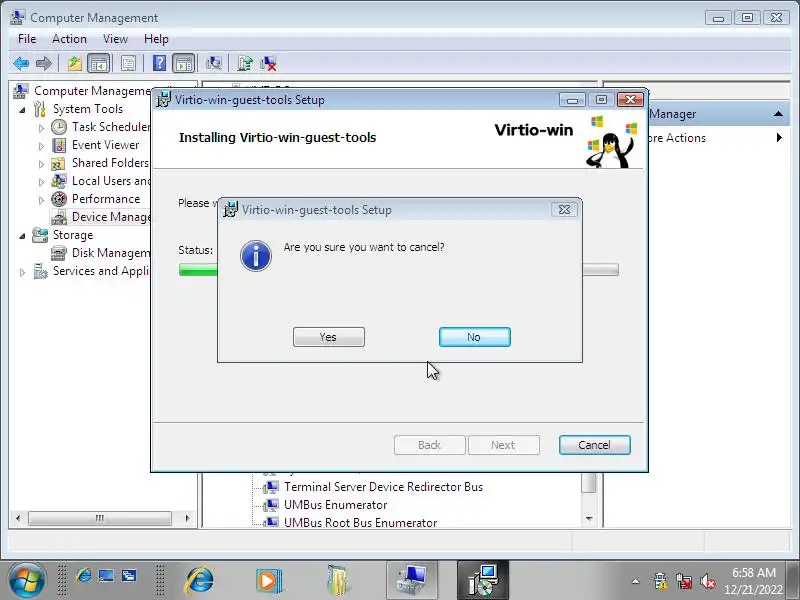Go forward using the forward arrow toolbar icon
800x600 pixels.
coord(44,64)
